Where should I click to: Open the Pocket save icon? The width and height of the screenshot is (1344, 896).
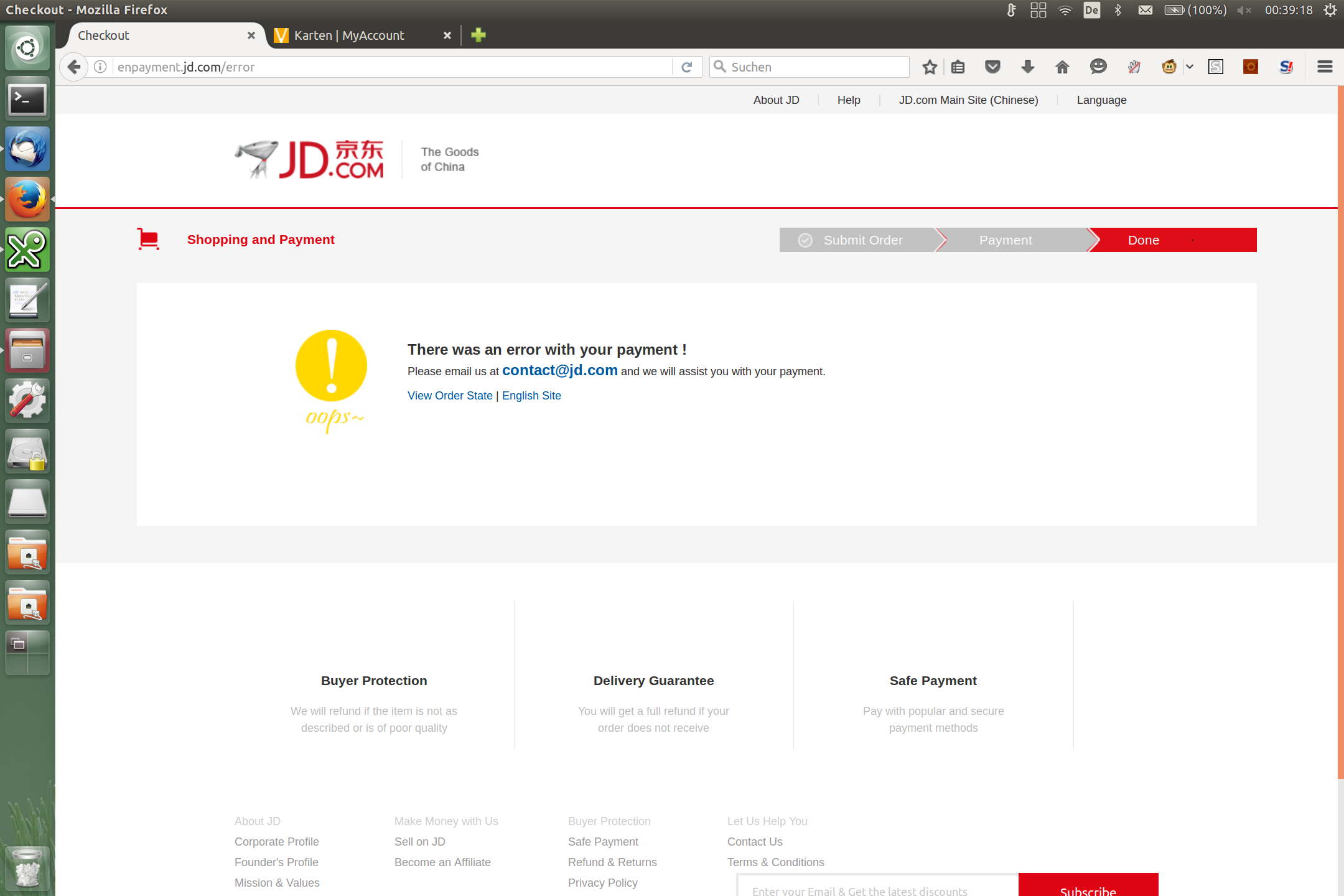(992, 67)
